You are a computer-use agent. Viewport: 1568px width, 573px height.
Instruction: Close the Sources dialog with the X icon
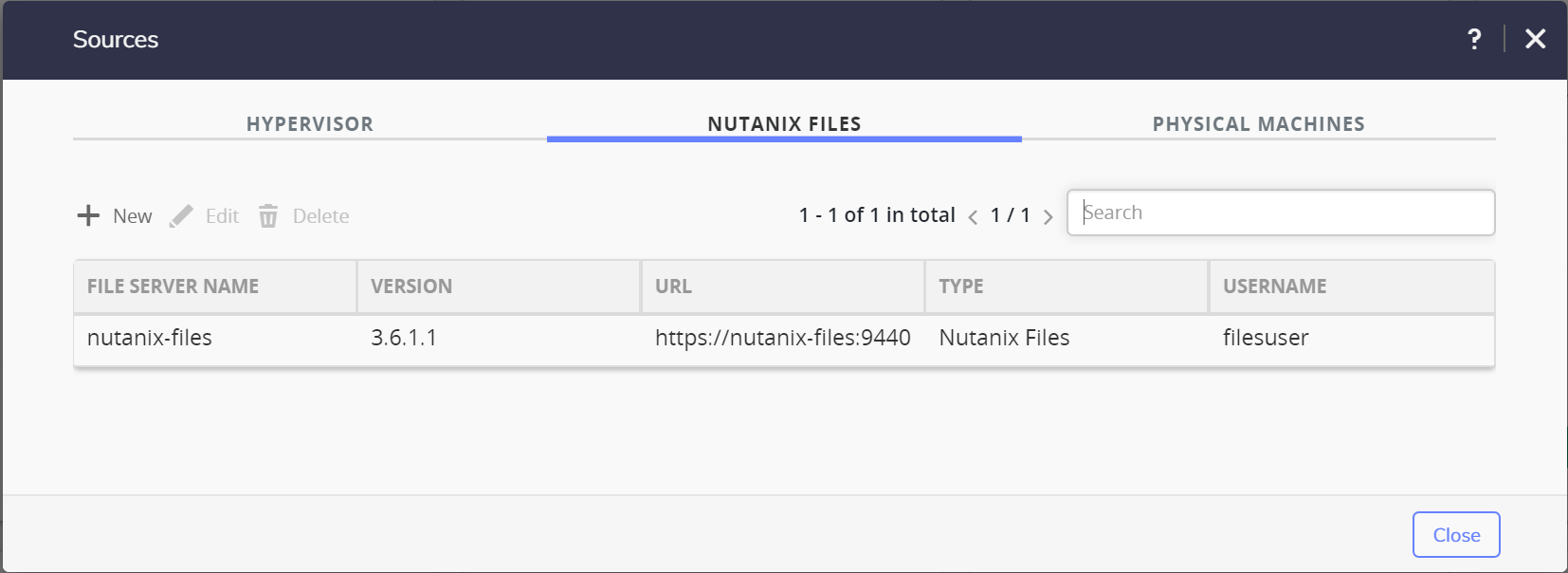1536,39
